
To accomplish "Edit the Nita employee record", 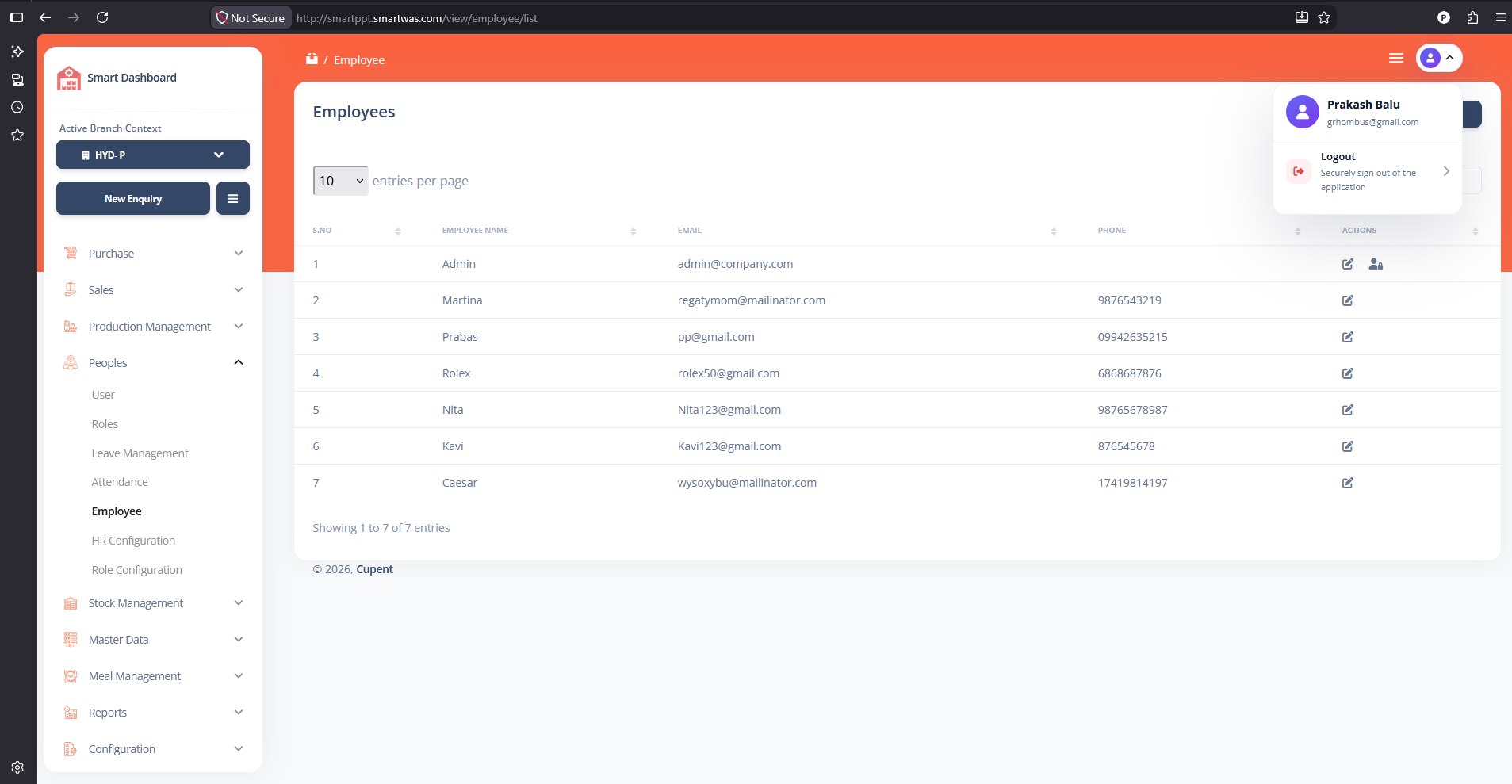I will pyautogui.click(x=1347, y=410).
